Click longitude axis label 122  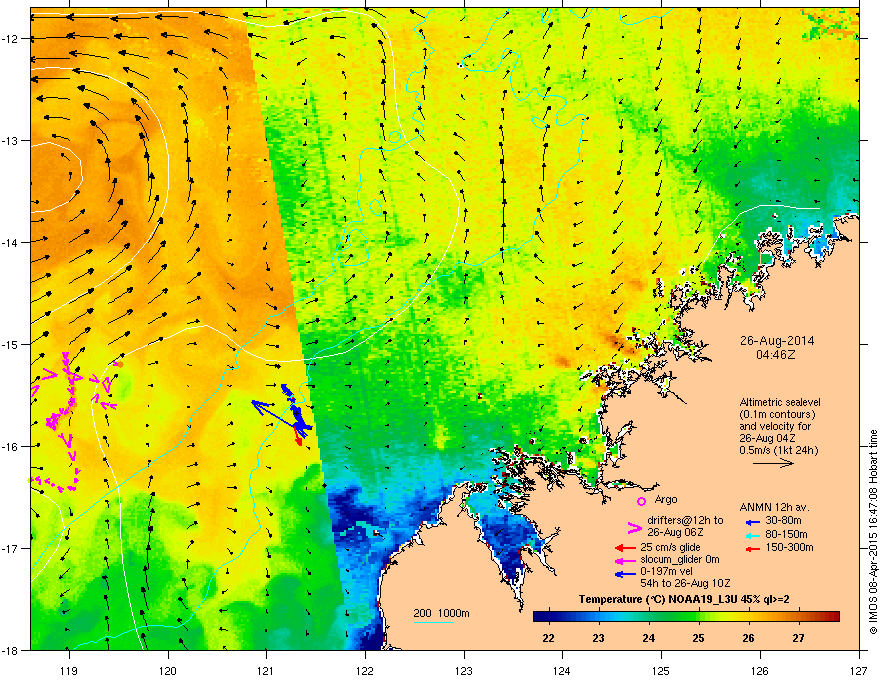[x=365, y=670]
